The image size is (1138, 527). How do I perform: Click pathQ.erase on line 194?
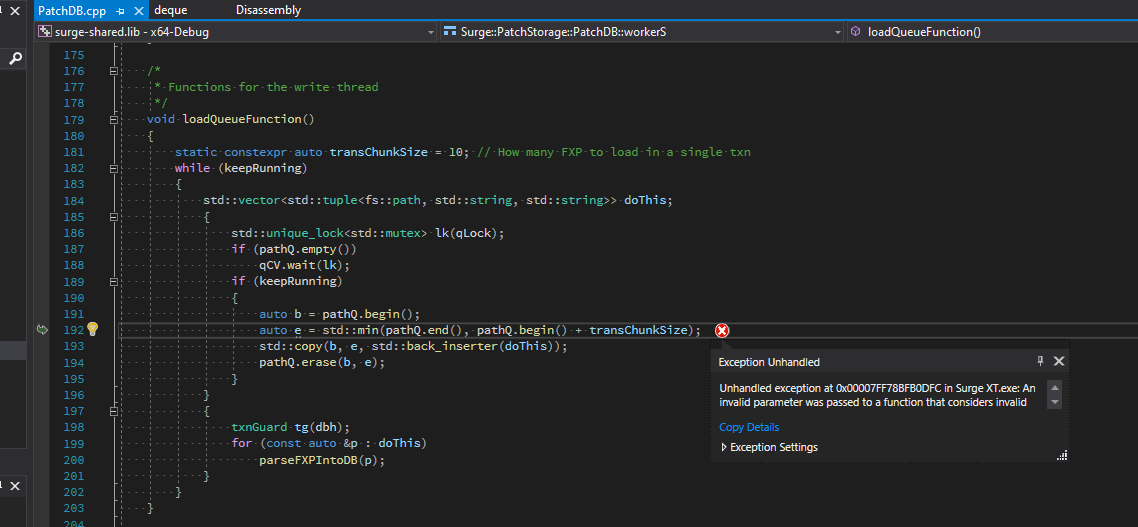tap(298, 362)
